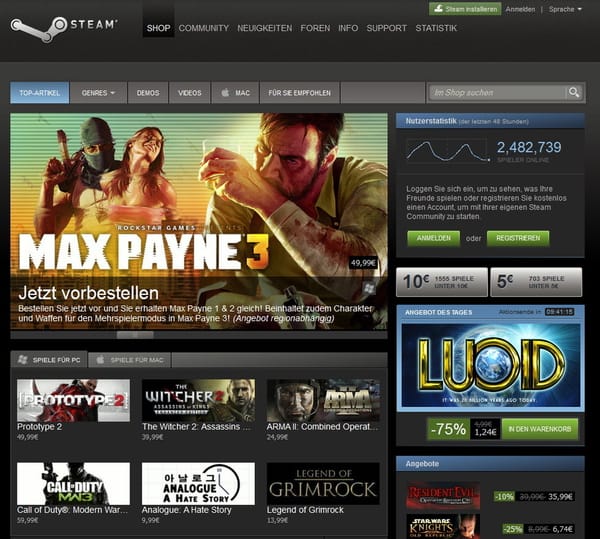The image size is (600, 539).
Task: Click the 35,99€ Resident Evil price
Action: coord(560,497)
